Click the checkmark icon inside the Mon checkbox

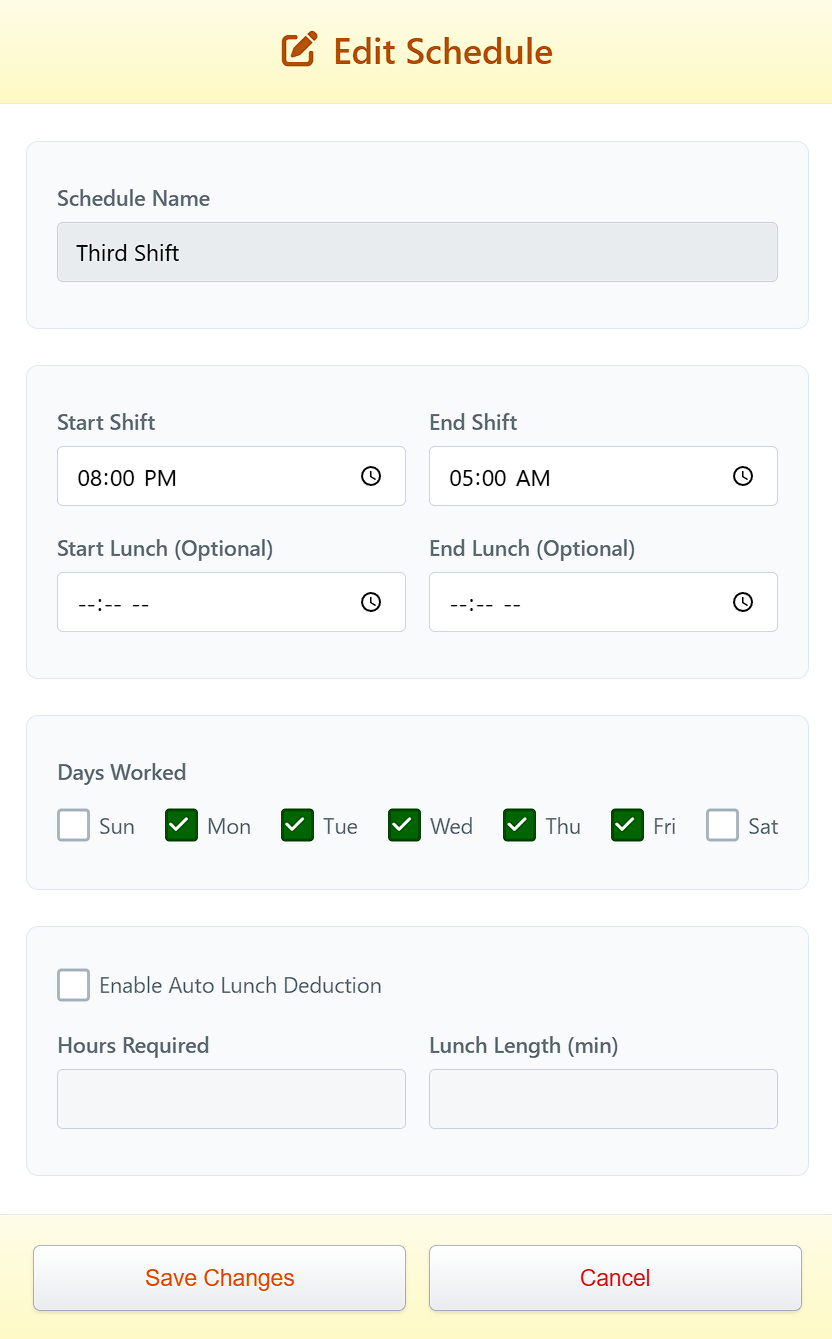[x=180, y=825]
